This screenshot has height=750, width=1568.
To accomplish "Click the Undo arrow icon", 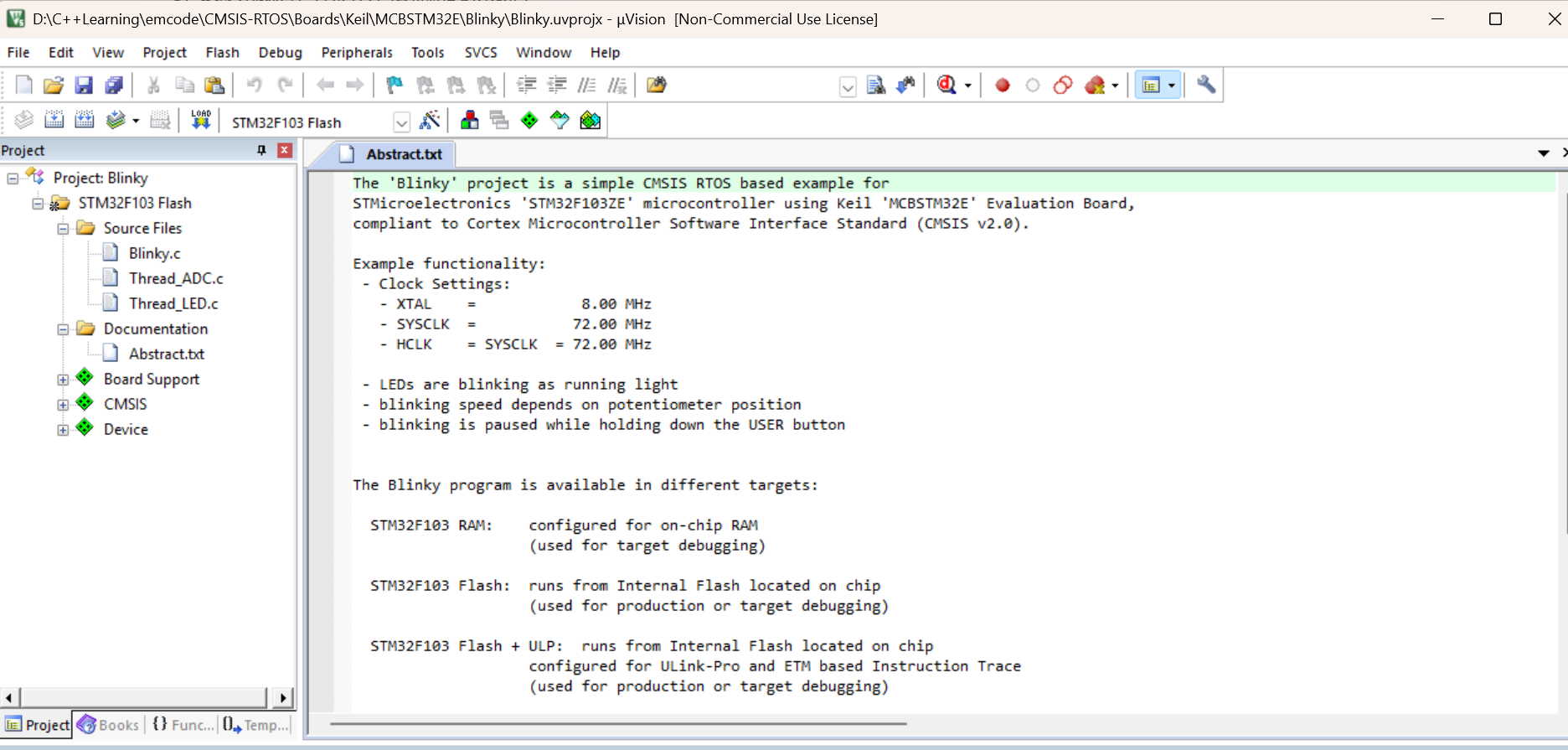I will 255,85.
